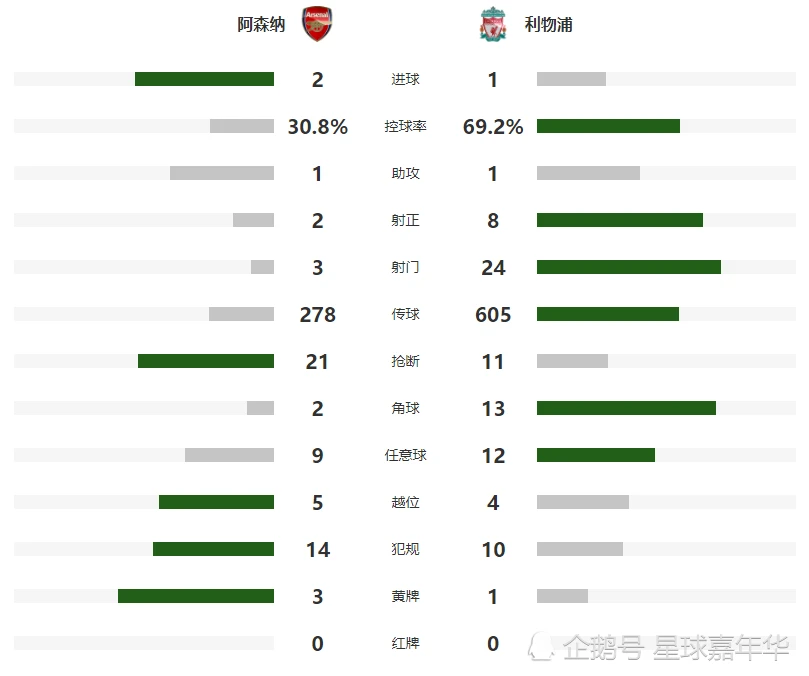Click the 278 passes value for Arsenal
This screenshot has width=809, height=676.
(x=318, y=315)
